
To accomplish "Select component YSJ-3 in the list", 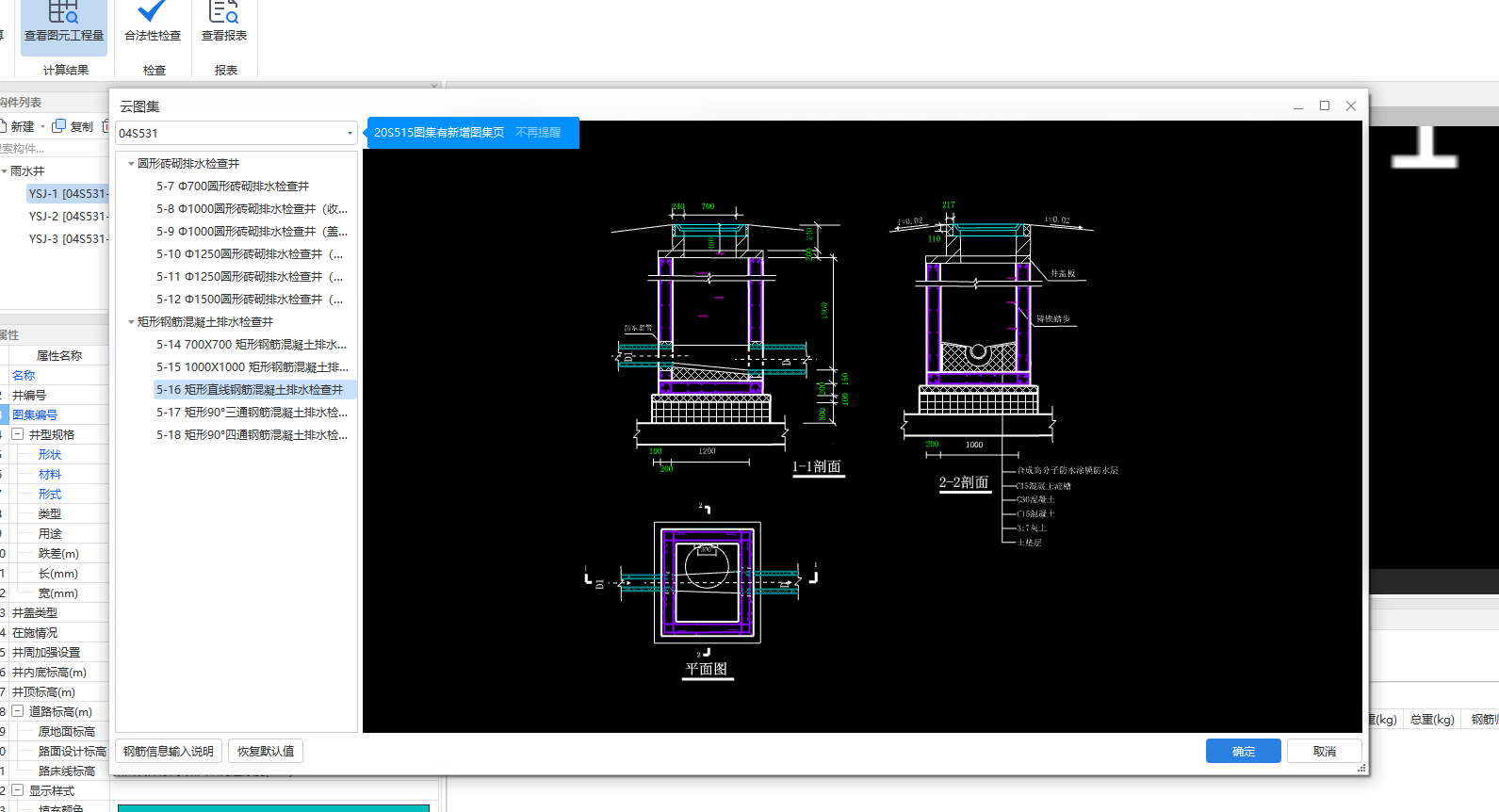I will pyautogui.click(x=68, y=238).
